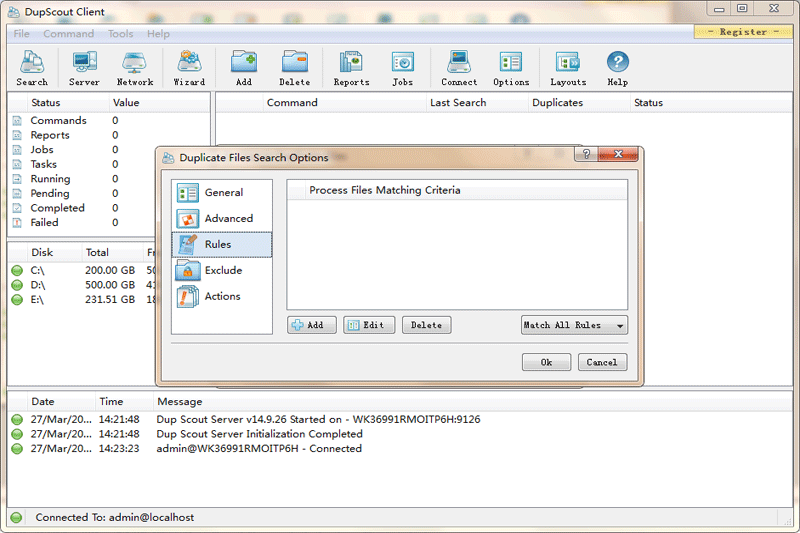This screenshot has width=800, height=533.
Task: Click the Network toolbar icon
Action: click(x=135, y=69)
